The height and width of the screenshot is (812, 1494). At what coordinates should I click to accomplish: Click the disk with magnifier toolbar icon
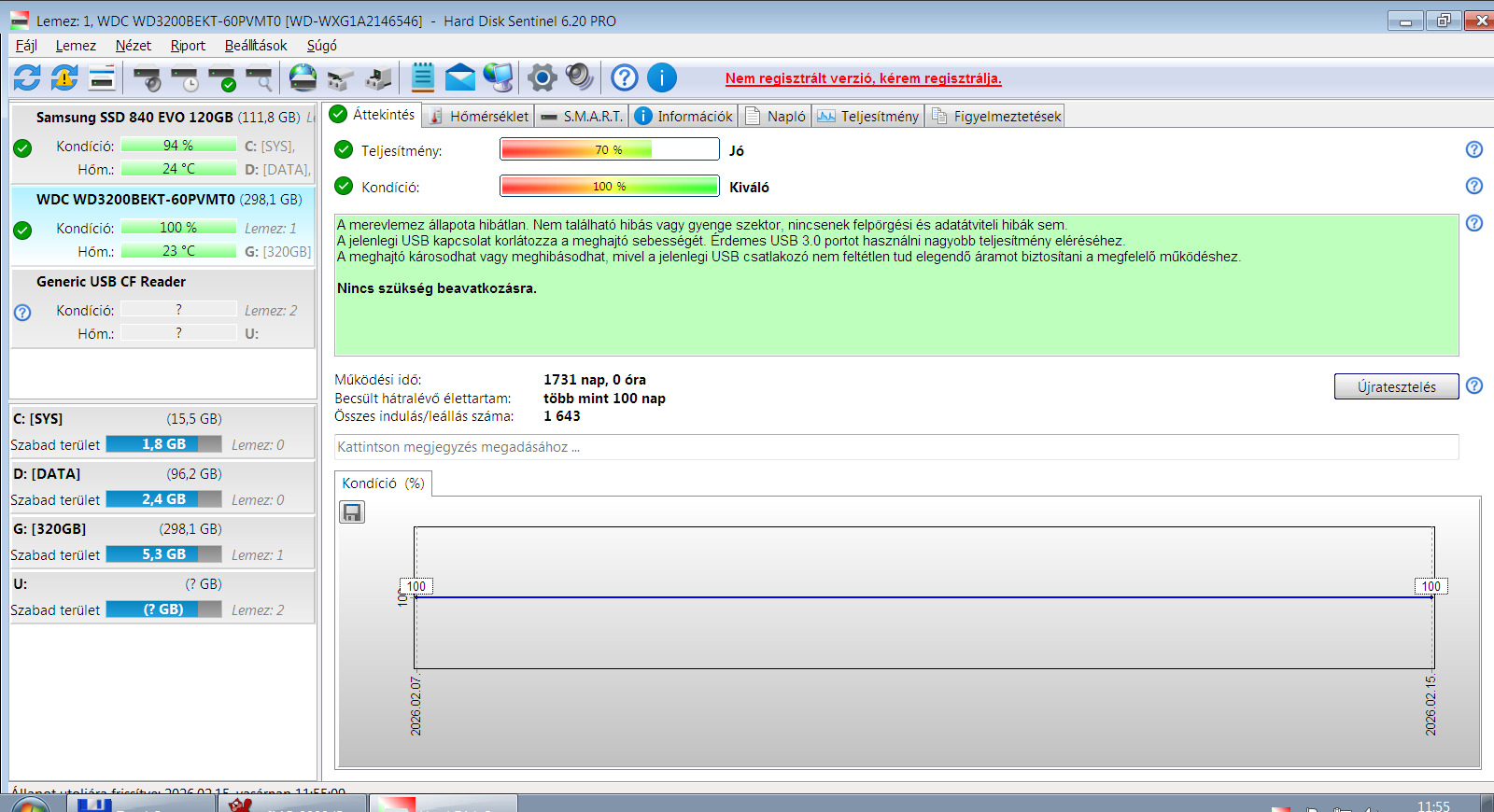click(259, 78)
